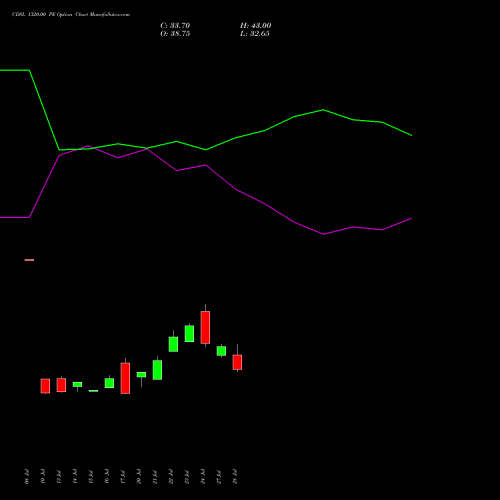This screenshot has height=500, width=500.
Task: Click the close value C: 33.70
Action: click(175, 26)
